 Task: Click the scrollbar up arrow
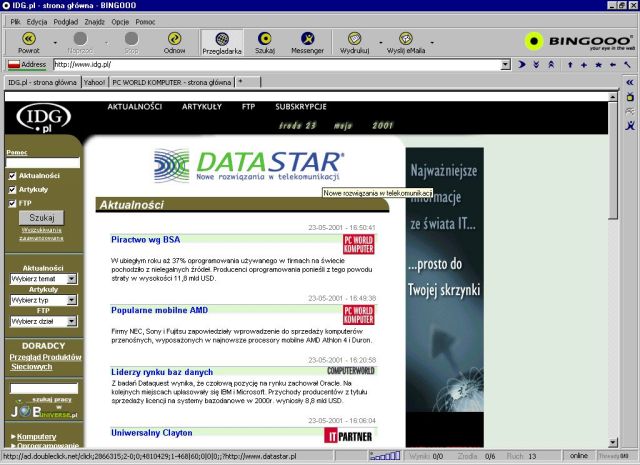(613, 97)
